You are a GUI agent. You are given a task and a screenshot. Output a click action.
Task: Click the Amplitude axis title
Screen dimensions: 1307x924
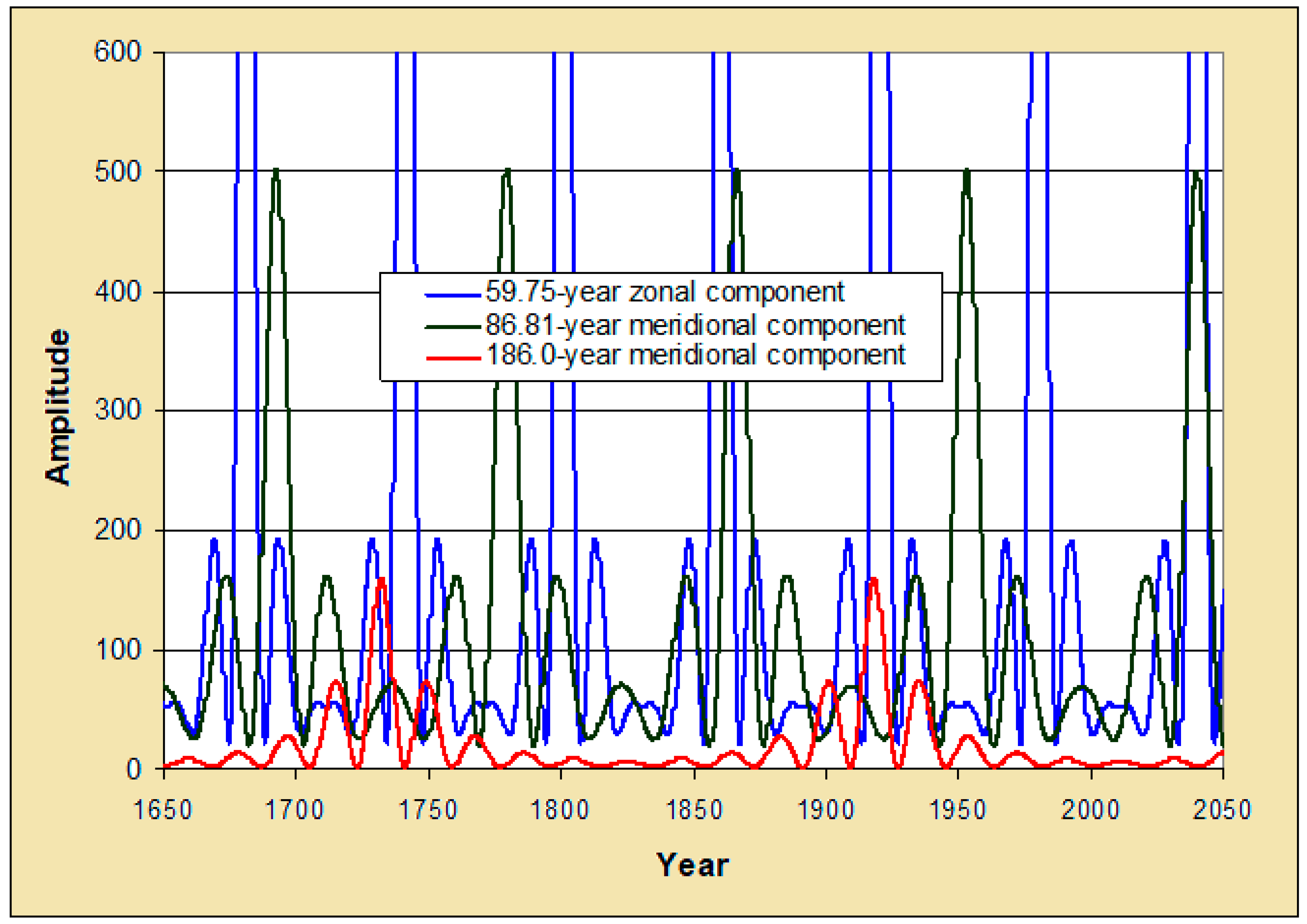point(57,408)
